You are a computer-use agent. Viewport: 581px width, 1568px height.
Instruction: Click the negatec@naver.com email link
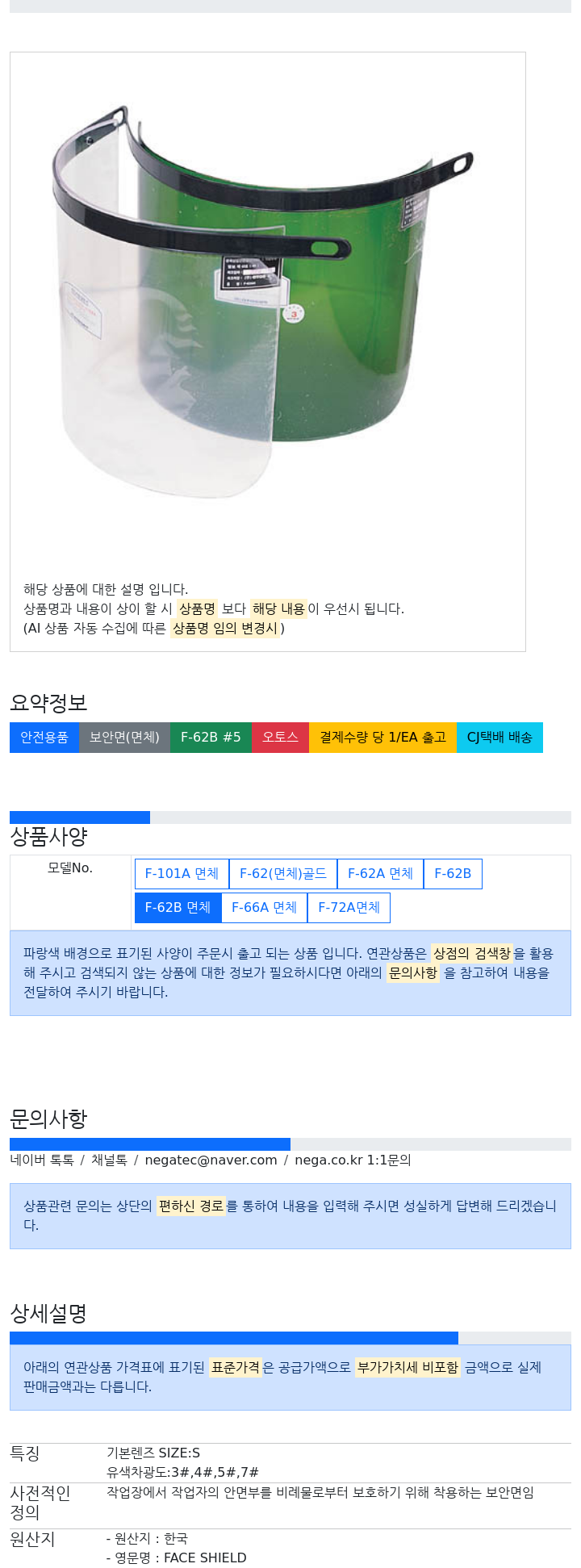pos(211,1160)
